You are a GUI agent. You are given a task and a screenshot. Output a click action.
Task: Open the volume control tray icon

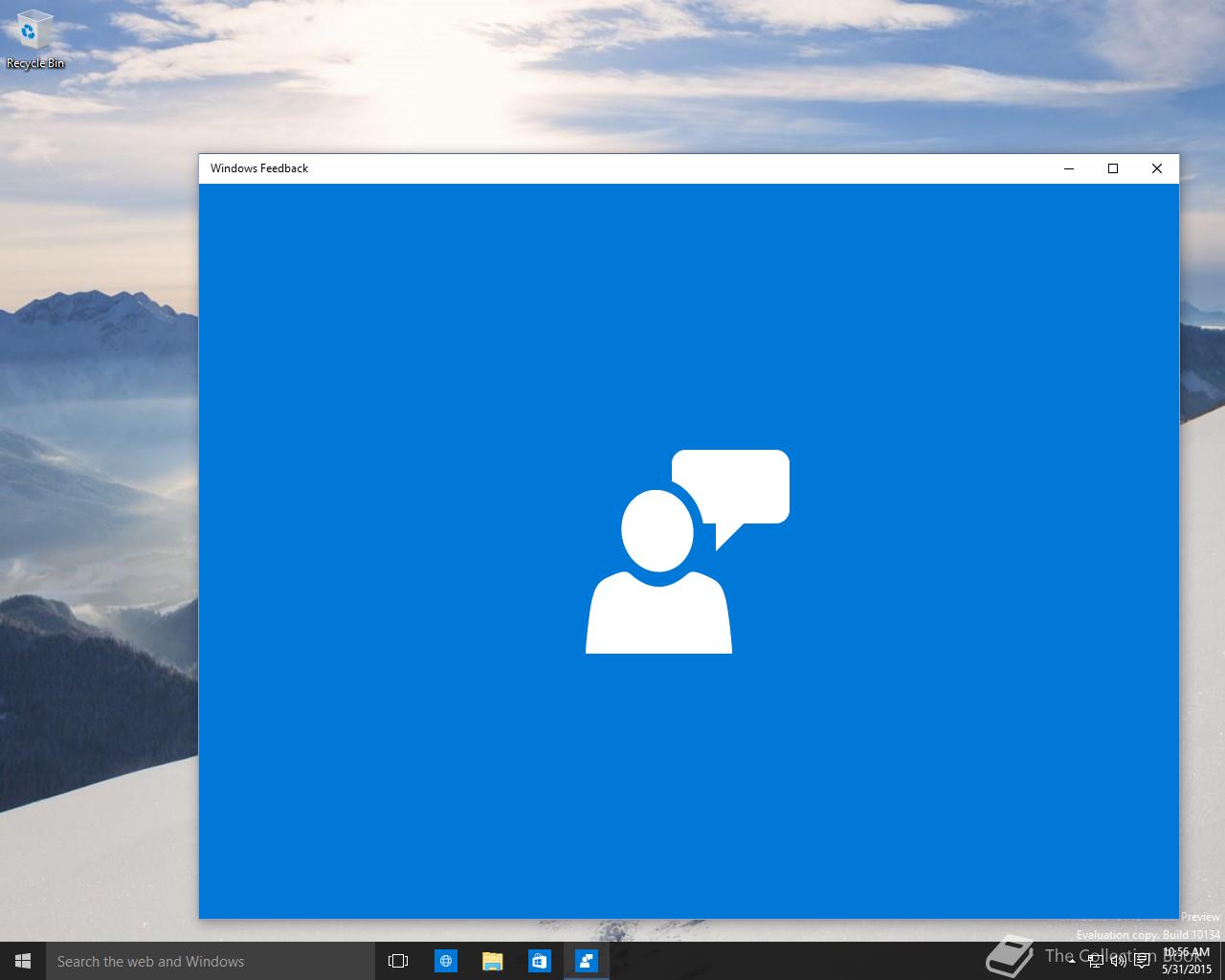click(1119, 961)
